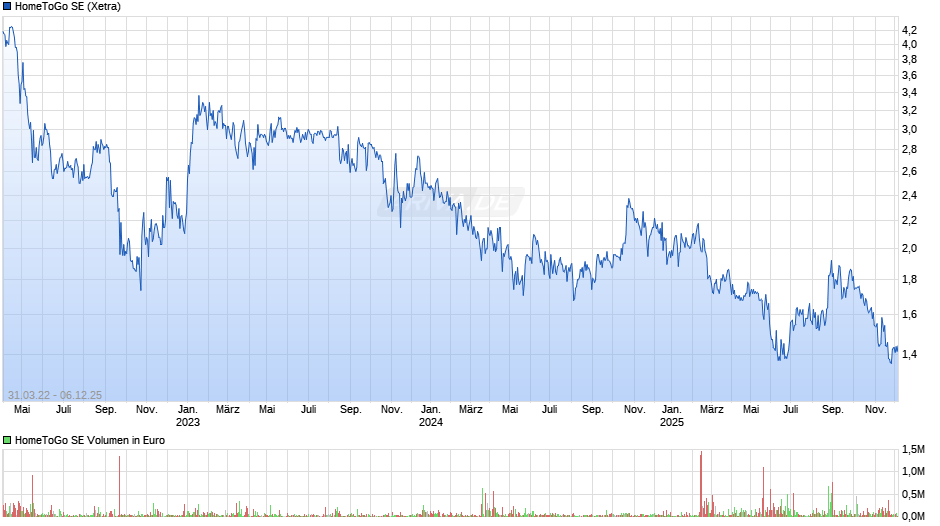Click the blue HomeToGo SE (Xetra) legend square
This screenshot has height=526, width=940.
(7, 7)
